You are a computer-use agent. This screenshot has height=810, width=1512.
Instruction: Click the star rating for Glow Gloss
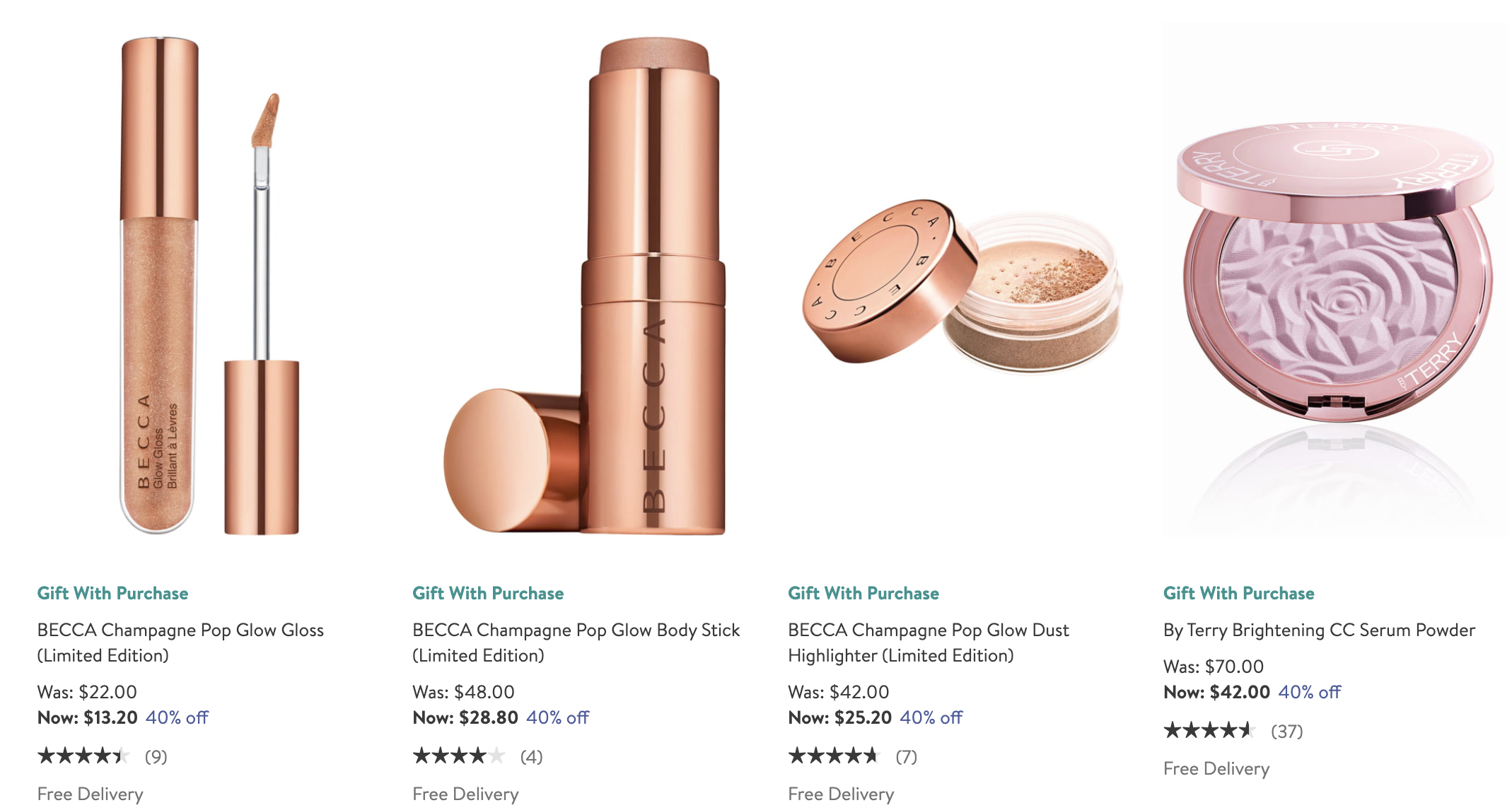(83, 756)
